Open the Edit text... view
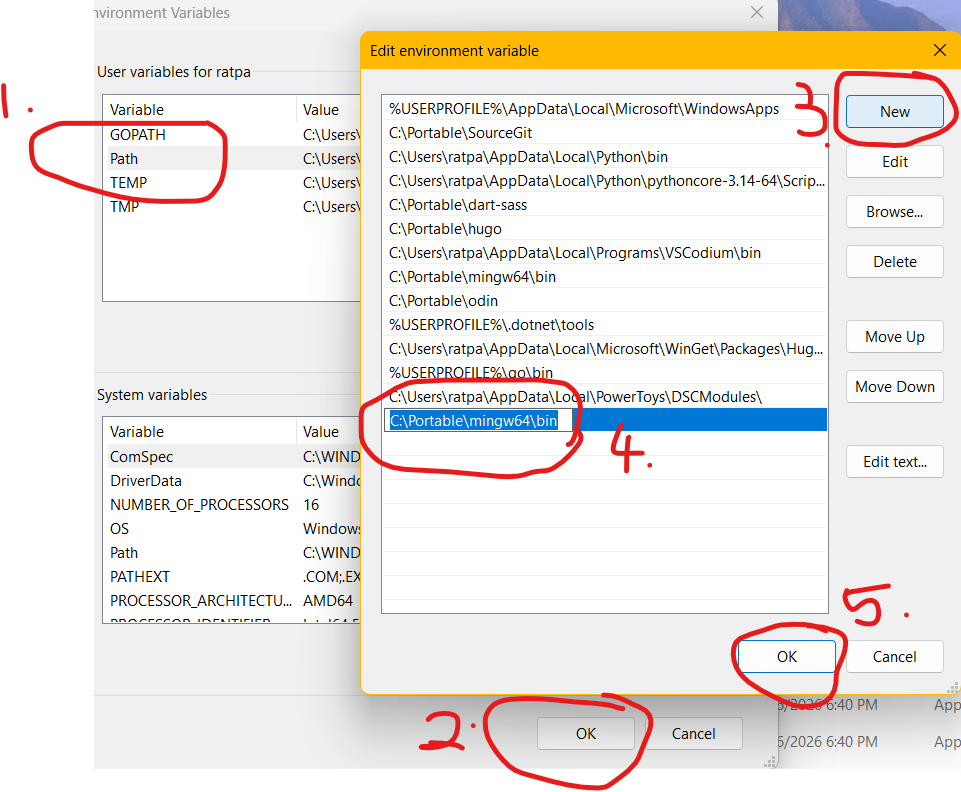 pyautogui.click(x=894, y=462)
